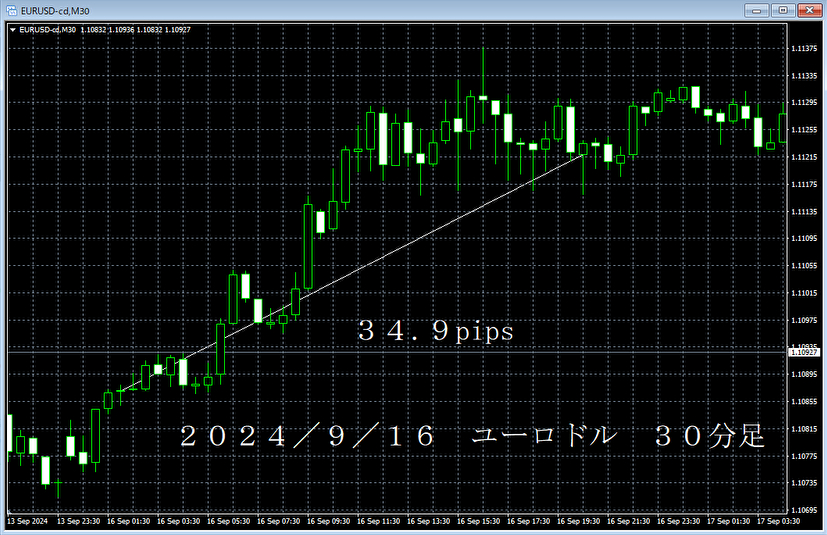Click the 1.11095 price scale label
Image resolution: width=827 pixels, height=535 pixels.
(804, 238)
